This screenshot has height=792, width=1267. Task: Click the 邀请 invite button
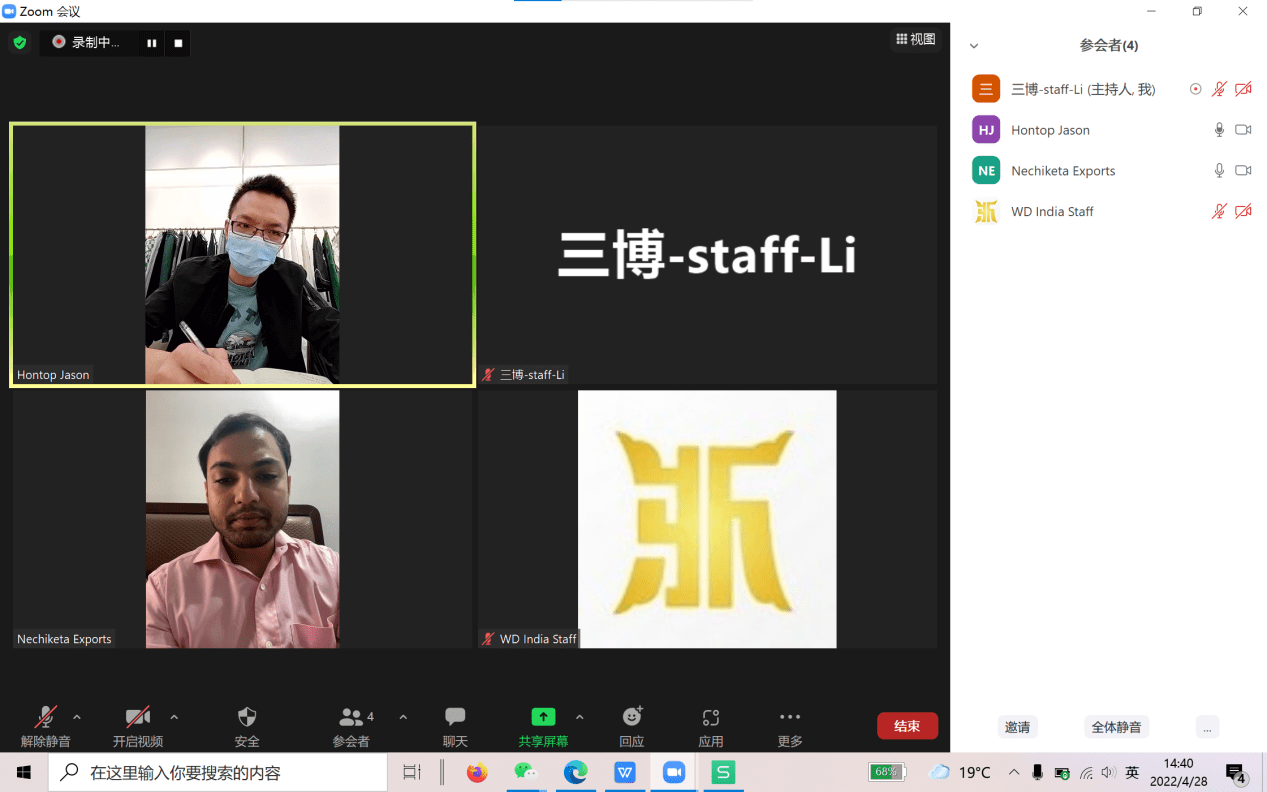[1017, 727]
